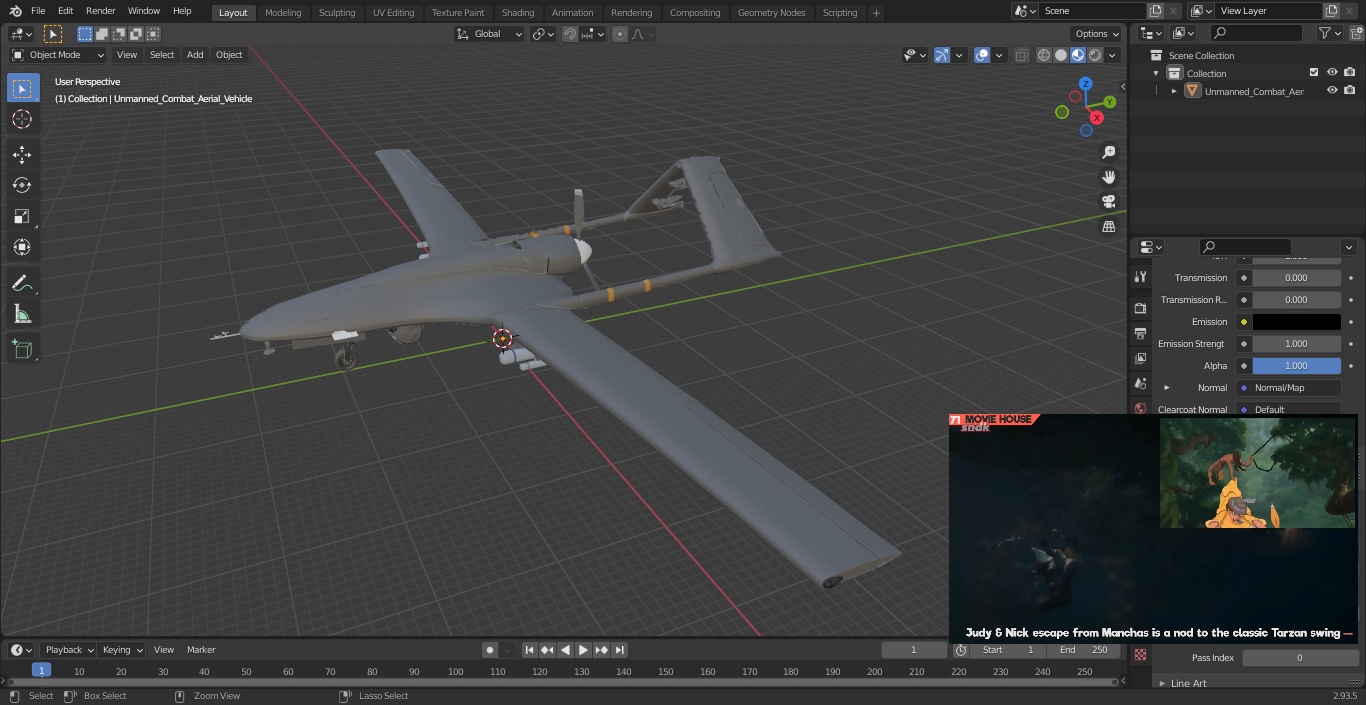This screenshot has height=705, width=1366.
Task: Switch to Solid viewport shading
Action: [x=1060, y=55]
